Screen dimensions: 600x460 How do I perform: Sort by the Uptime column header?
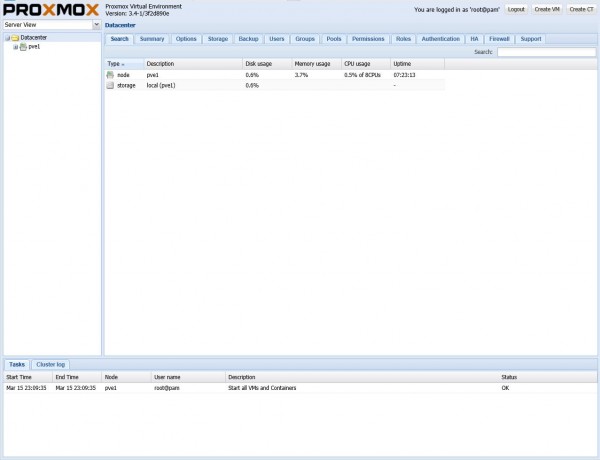(417, 64)
